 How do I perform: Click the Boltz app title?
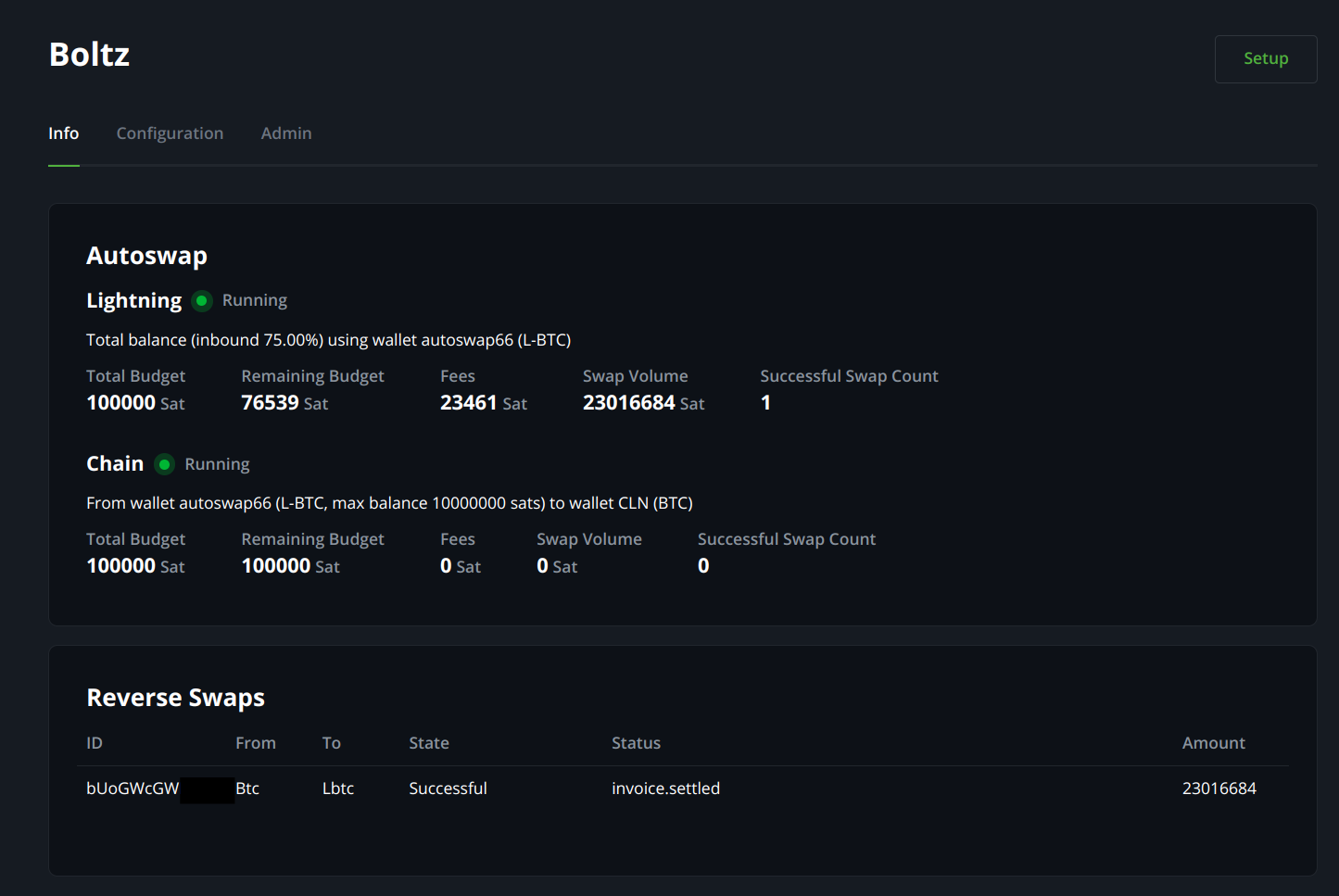(89, 55)
